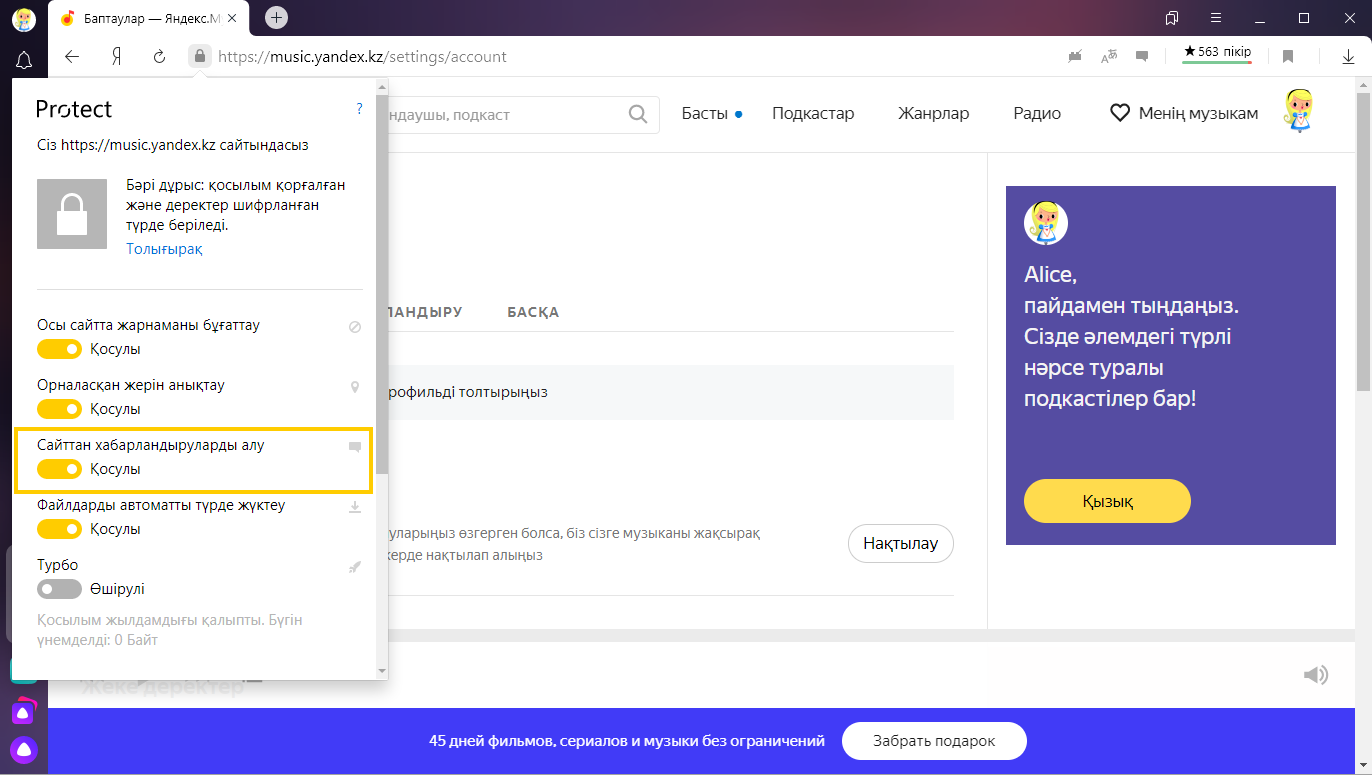
Task: Go to Менің музыкам
Action: pyautogui.click(x=1184, y=113)
